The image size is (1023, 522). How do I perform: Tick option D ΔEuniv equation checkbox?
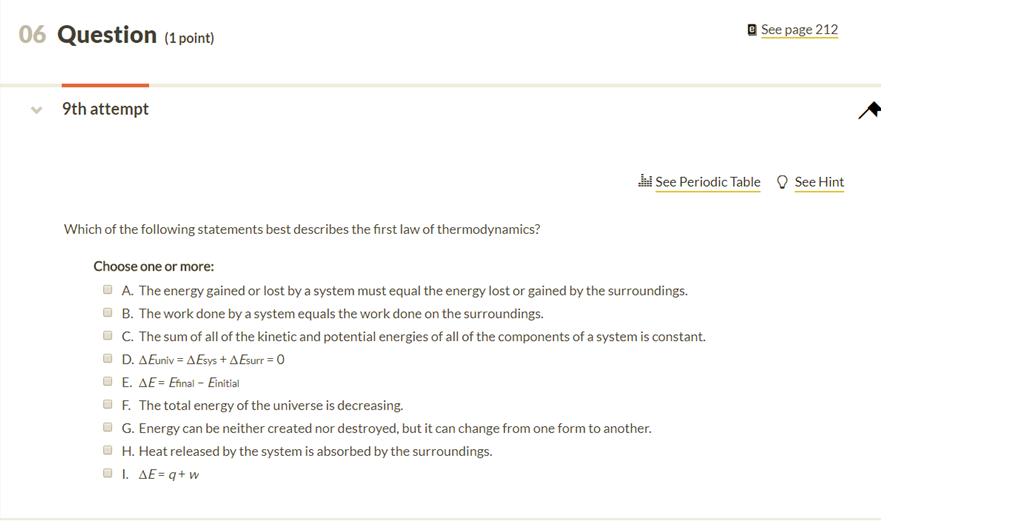click(x=108, y=358)
